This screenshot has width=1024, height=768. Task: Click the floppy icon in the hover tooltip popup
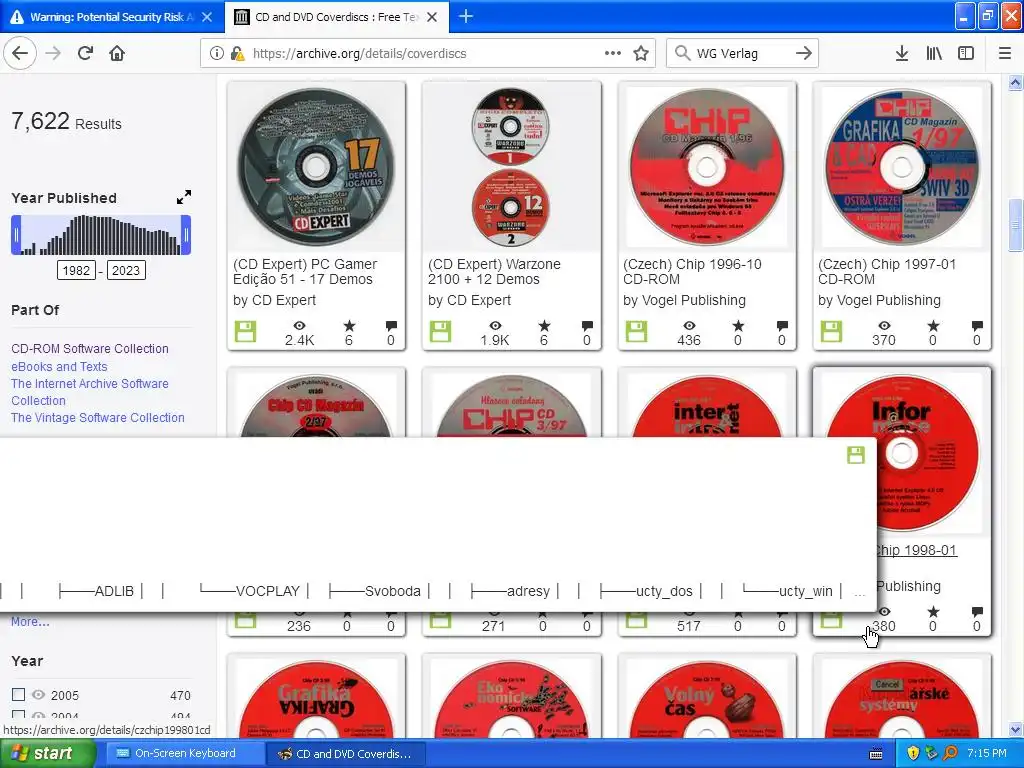(856, 455)
